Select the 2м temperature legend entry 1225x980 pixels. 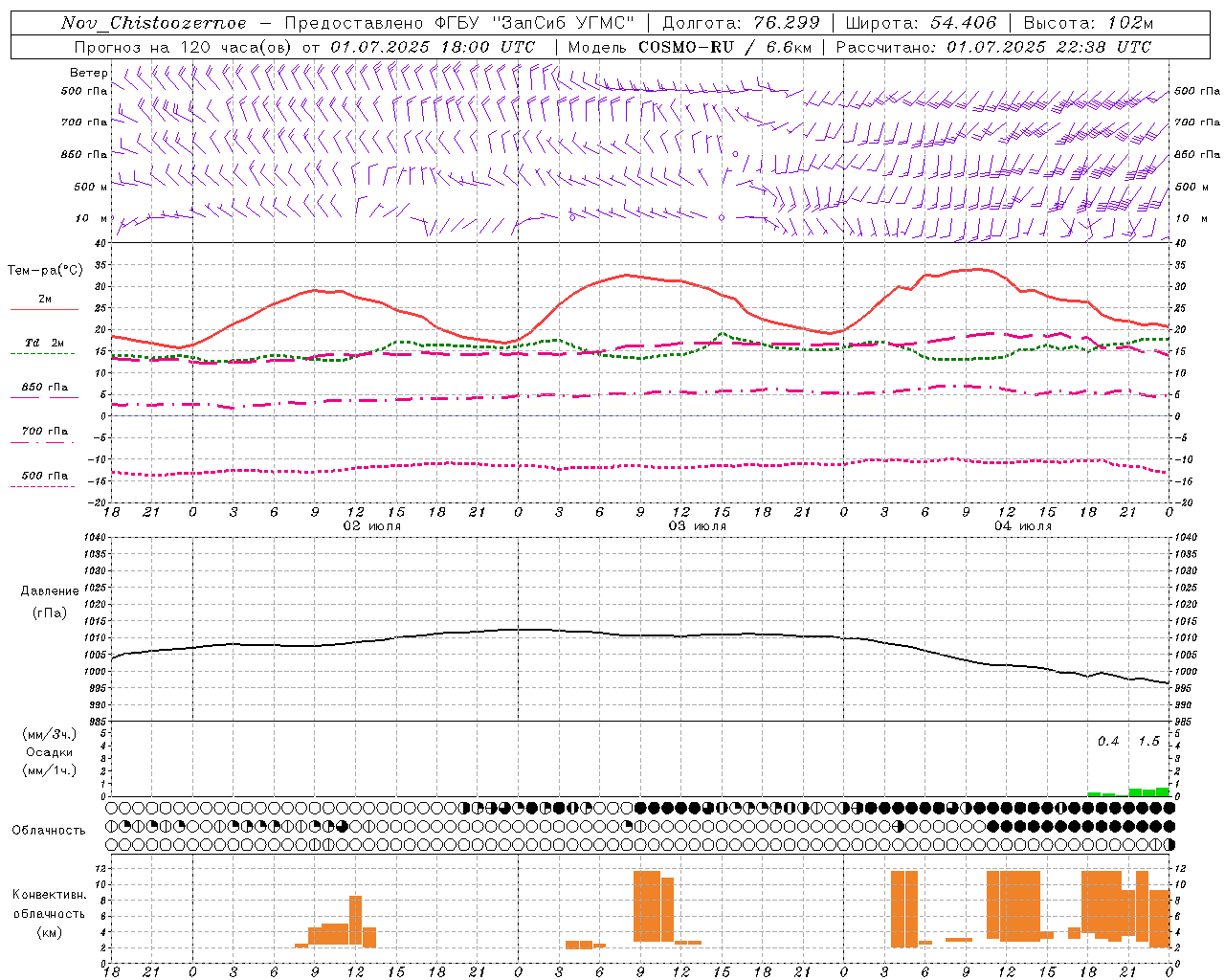tap(45, 300)
